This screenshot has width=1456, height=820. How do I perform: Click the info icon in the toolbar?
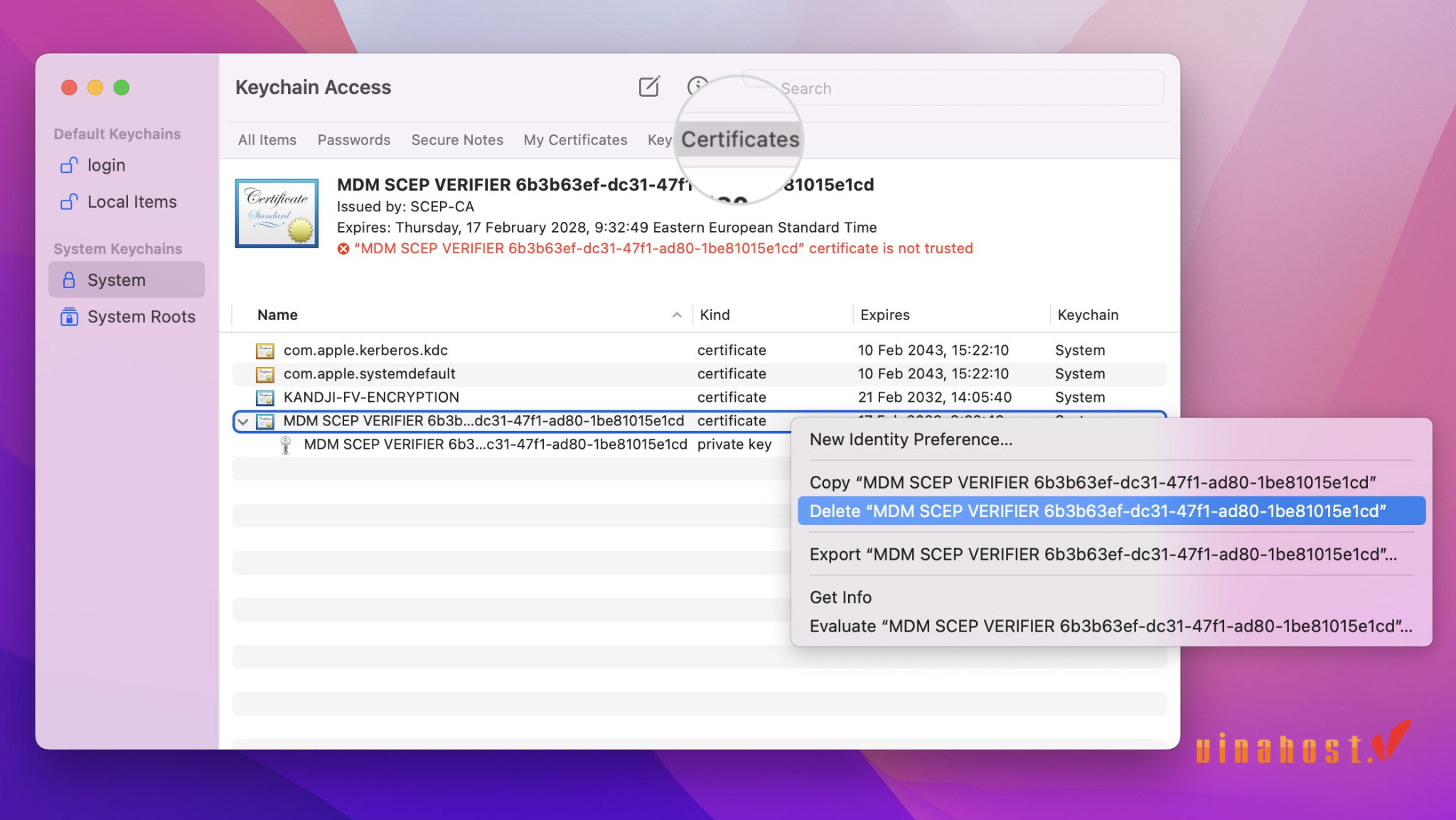(697, 87)
